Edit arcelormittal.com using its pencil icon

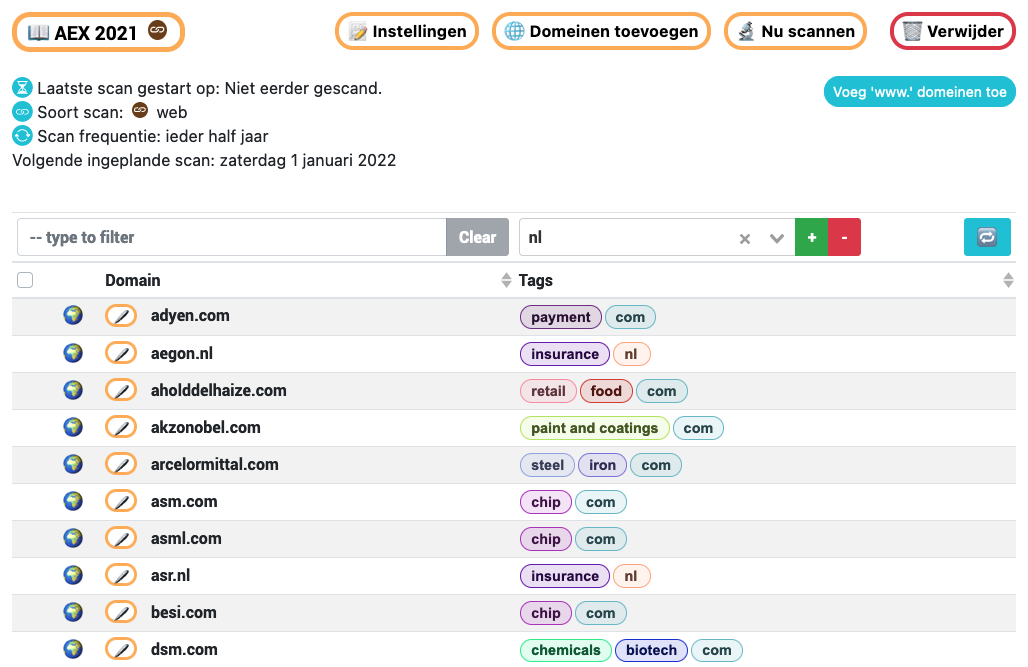[121, 464]
